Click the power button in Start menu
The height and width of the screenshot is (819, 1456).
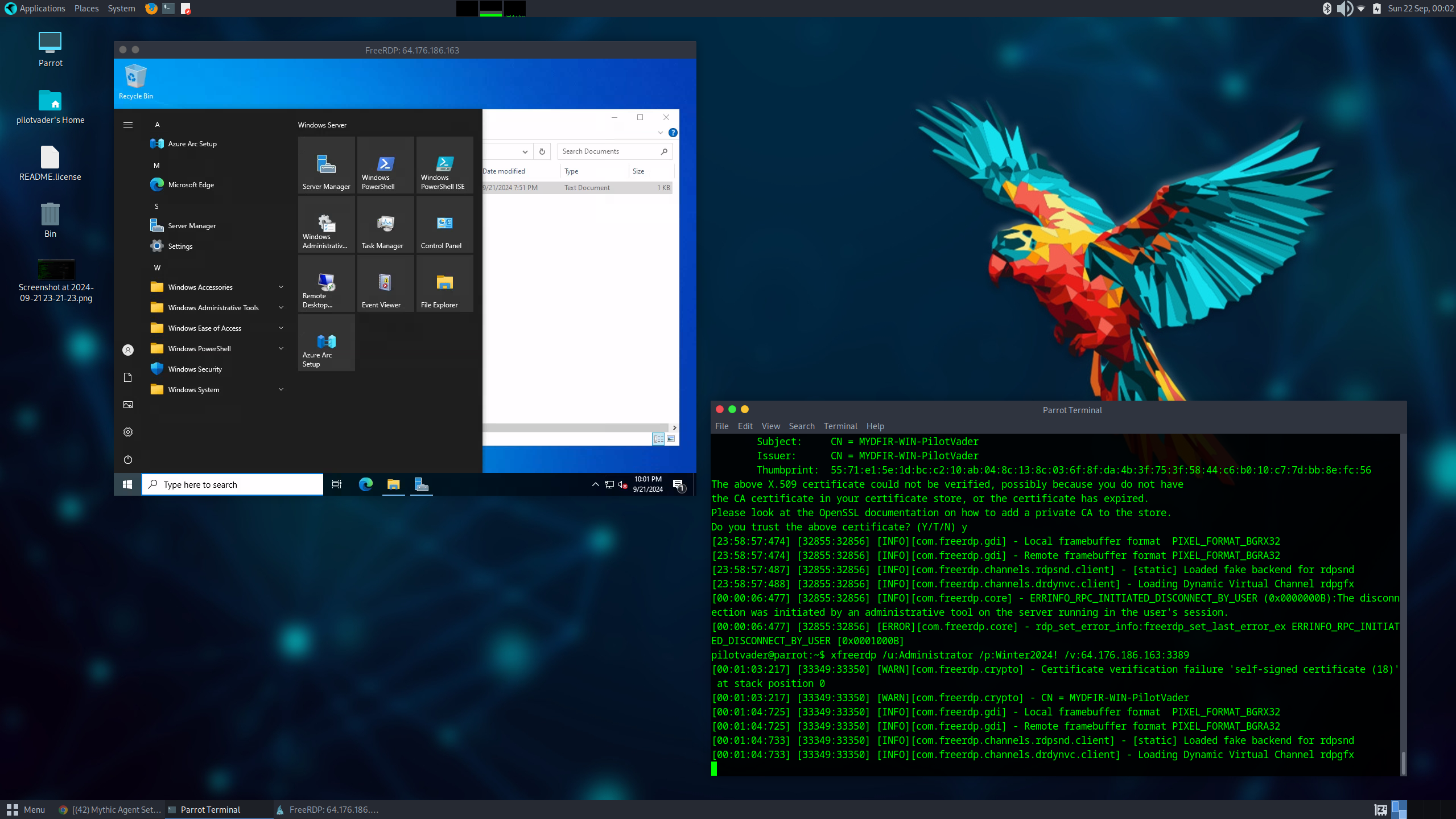127,459
